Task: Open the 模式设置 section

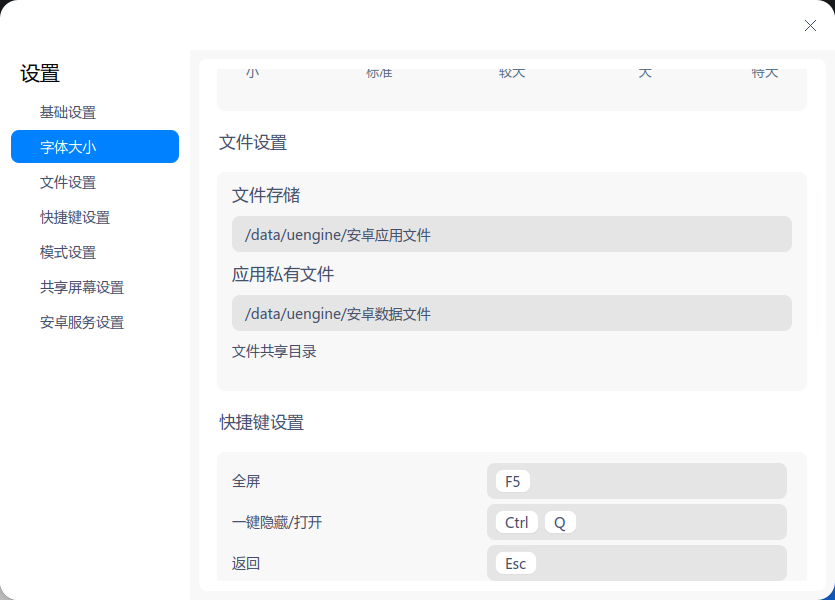Action: tap(70, 252)
